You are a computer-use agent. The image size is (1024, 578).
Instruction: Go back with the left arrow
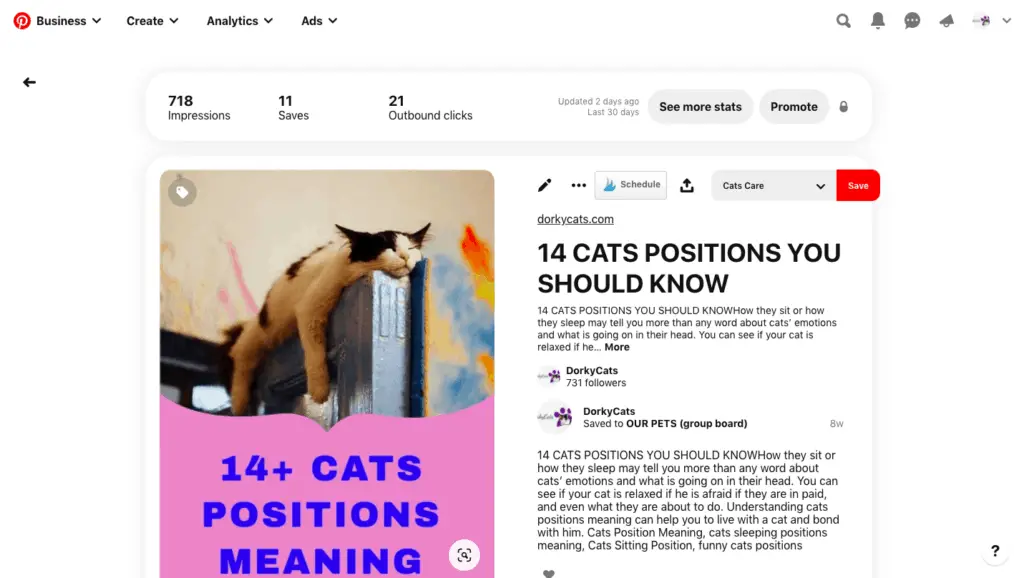click(x=29, y=82)
